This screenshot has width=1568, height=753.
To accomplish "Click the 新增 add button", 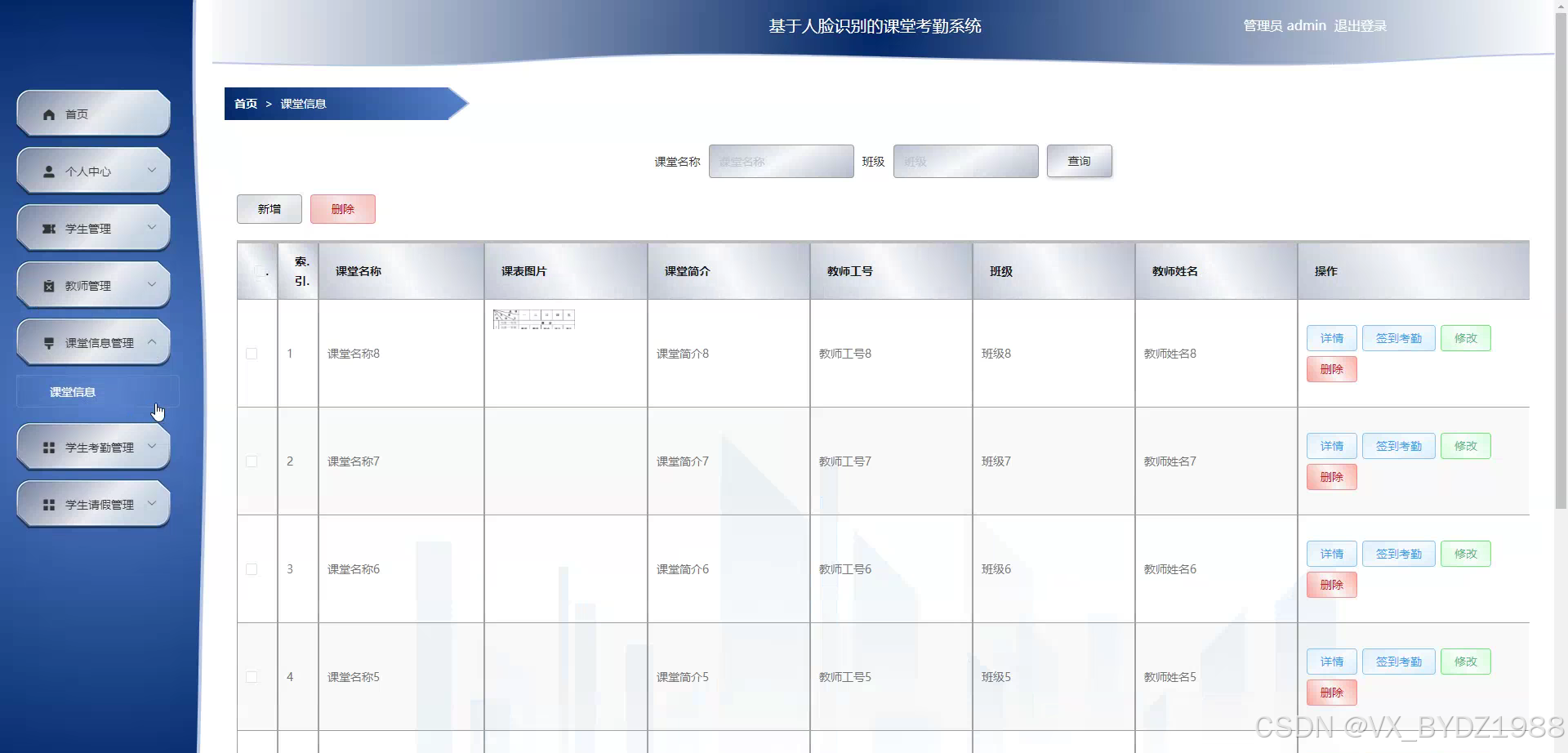I will [x=269, y=209].
